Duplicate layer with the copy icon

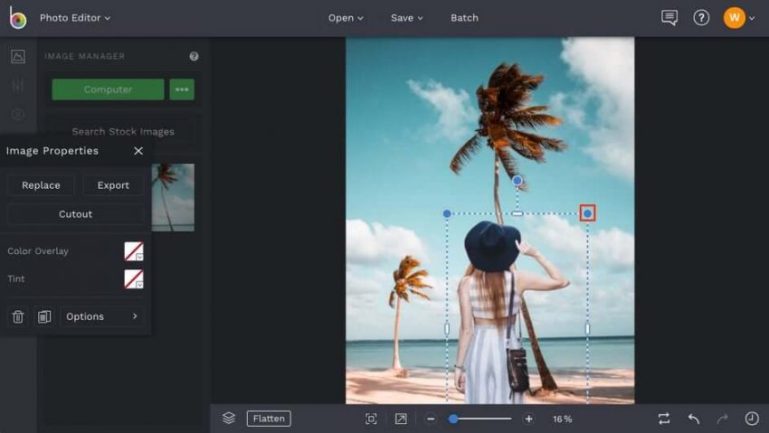[x=44, y=317]
